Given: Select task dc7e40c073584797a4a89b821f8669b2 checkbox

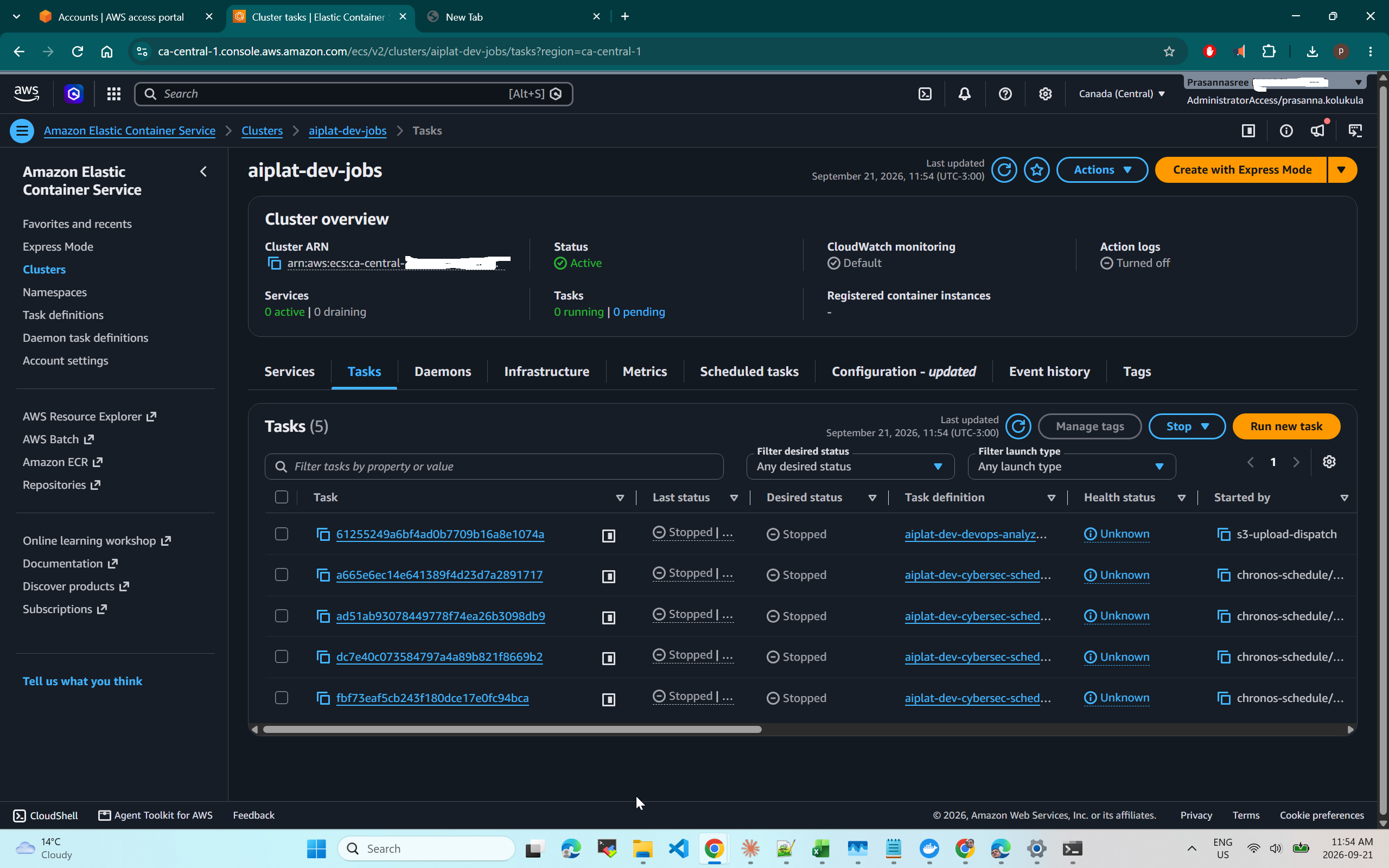Looking at the screenshot, I should [281, 657].
